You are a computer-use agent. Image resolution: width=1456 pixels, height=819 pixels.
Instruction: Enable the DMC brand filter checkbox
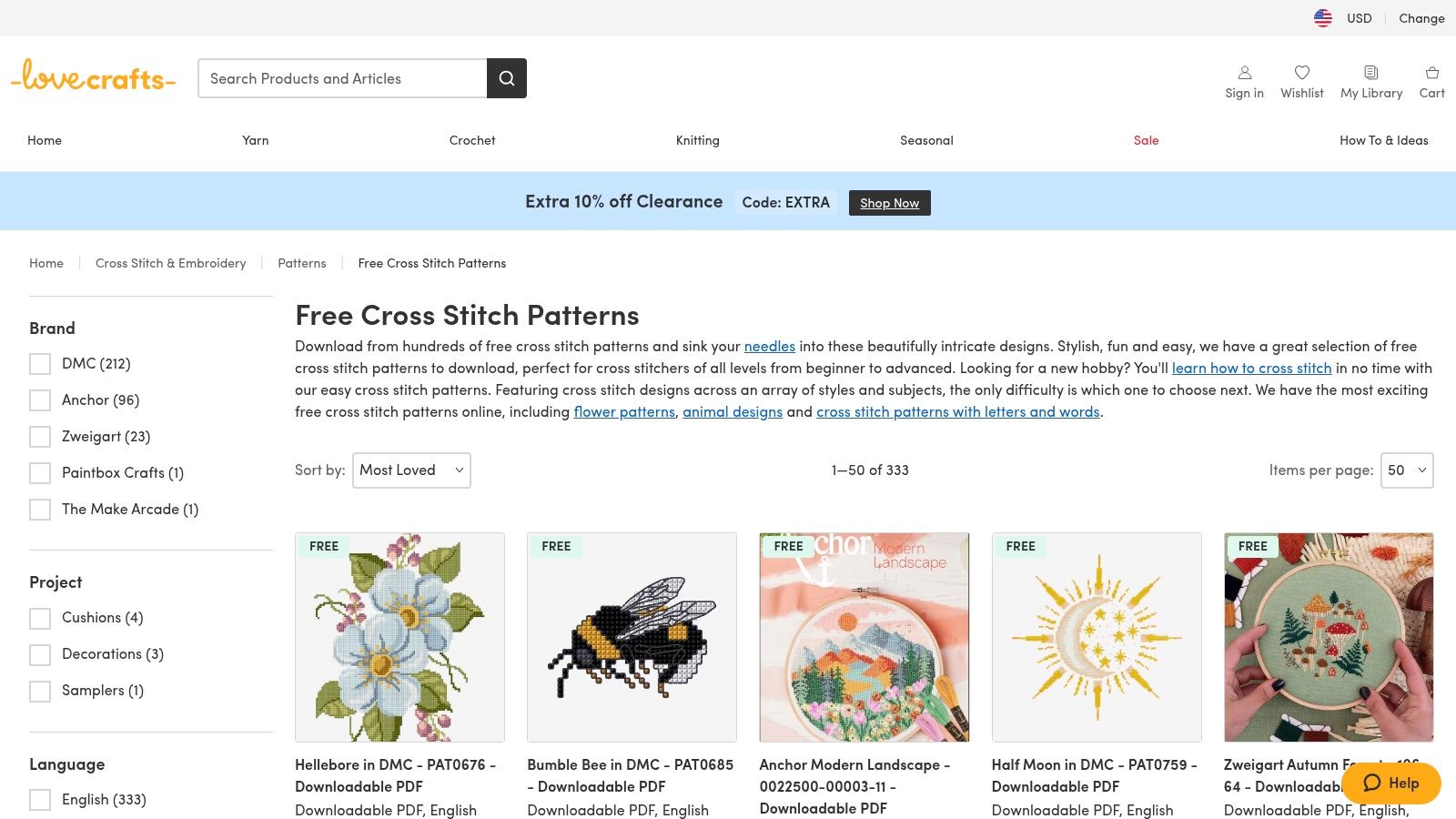coord(40,363)
